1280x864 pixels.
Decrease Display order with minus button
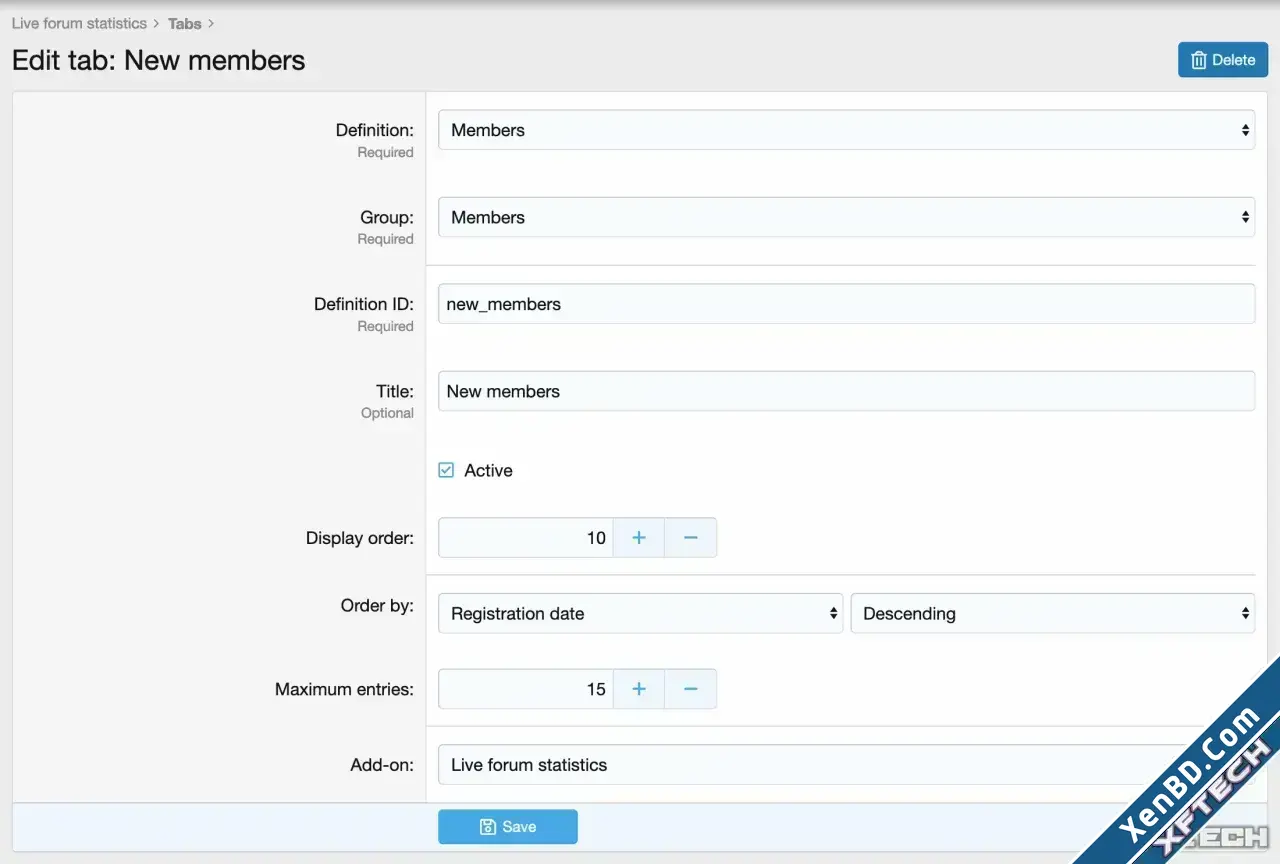point(691,538)
